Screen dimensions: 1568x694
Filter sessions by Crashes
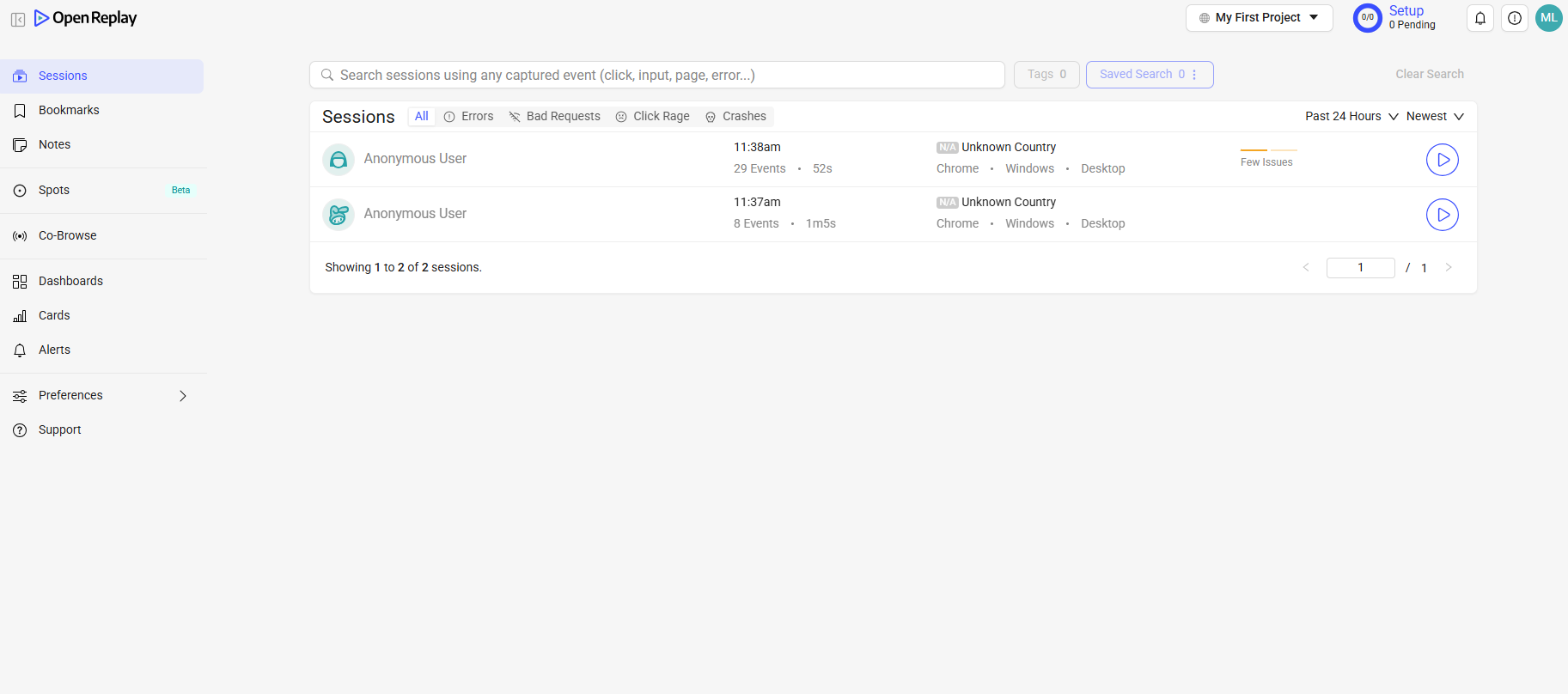coord(736,117)
